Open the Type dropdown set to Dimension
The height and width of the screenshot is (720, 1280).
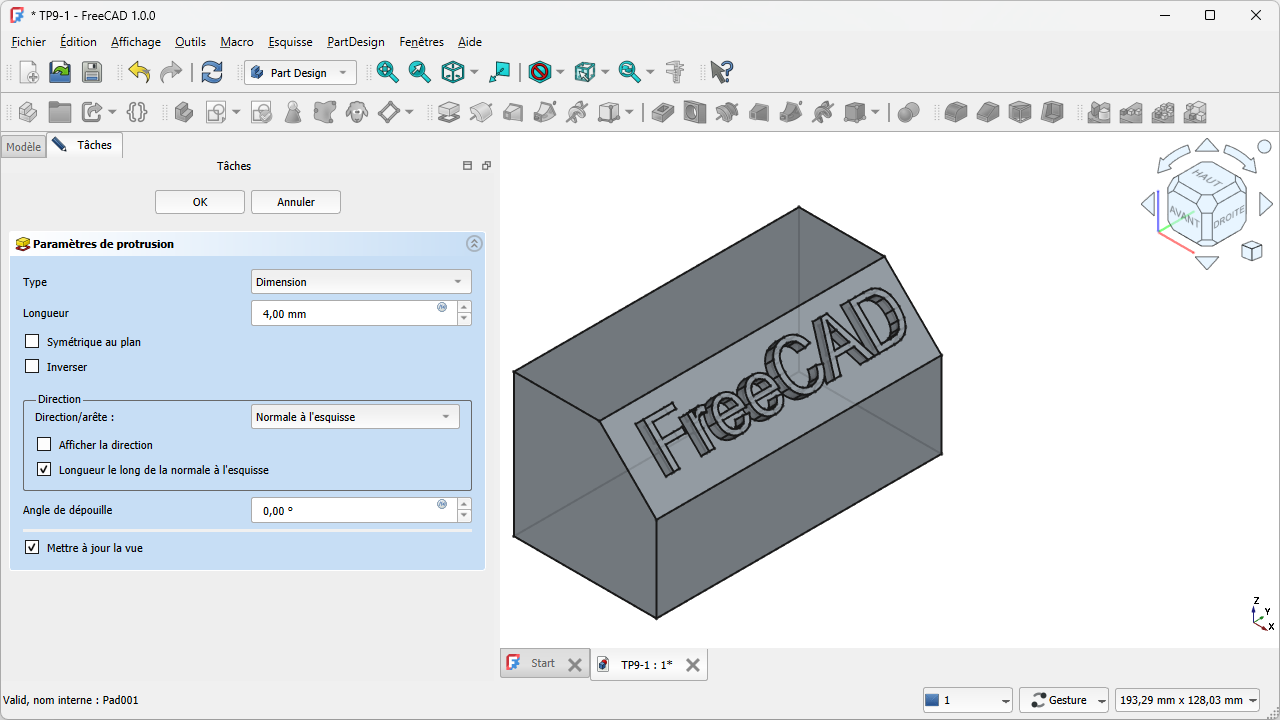point(360,282)
